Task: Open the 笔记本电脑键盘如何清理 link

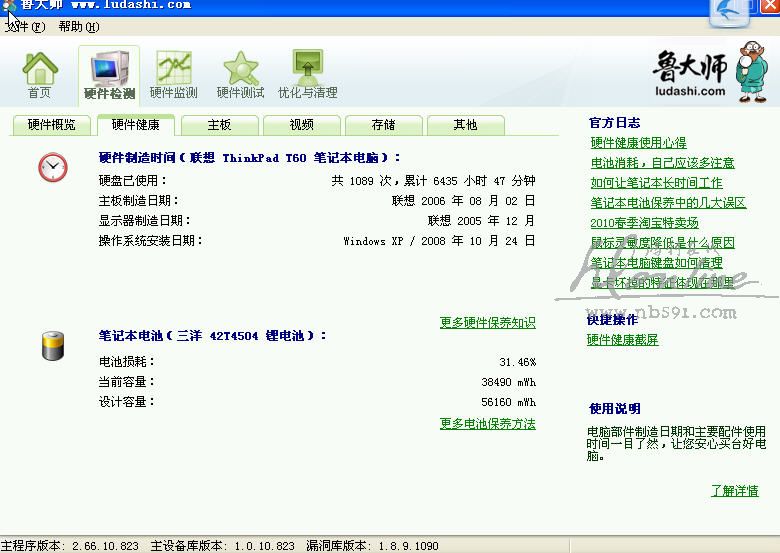Action: (x=656, y=263)
